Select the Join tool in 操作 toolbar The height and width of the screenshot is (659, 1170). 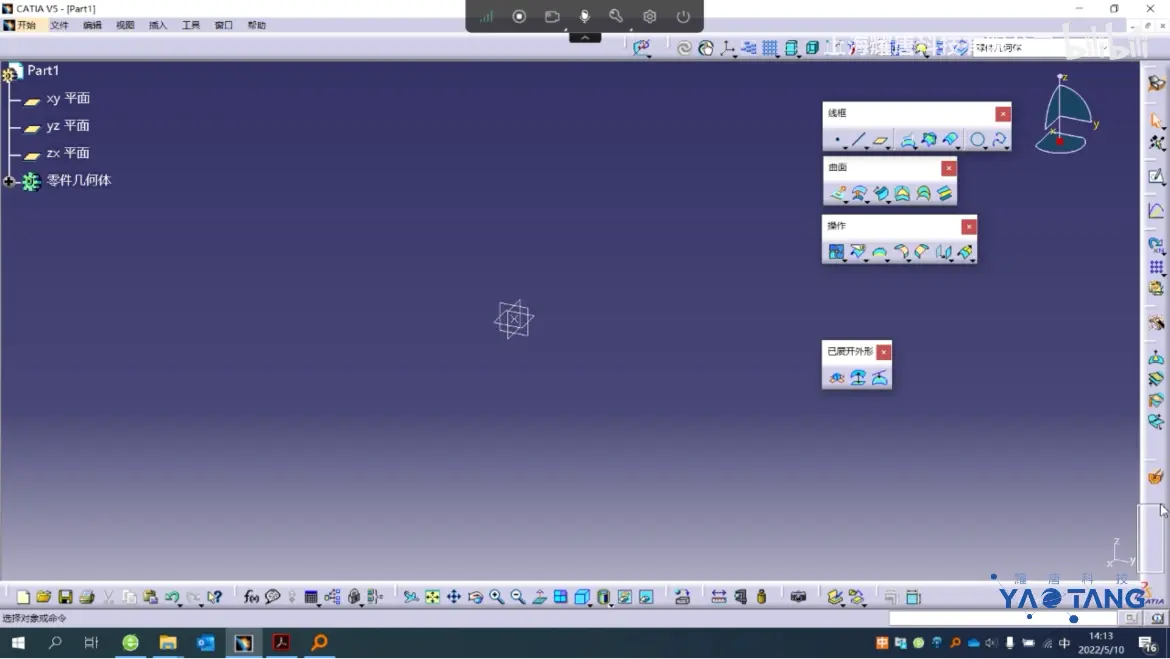pyautogui.click(x=836, y=252)
